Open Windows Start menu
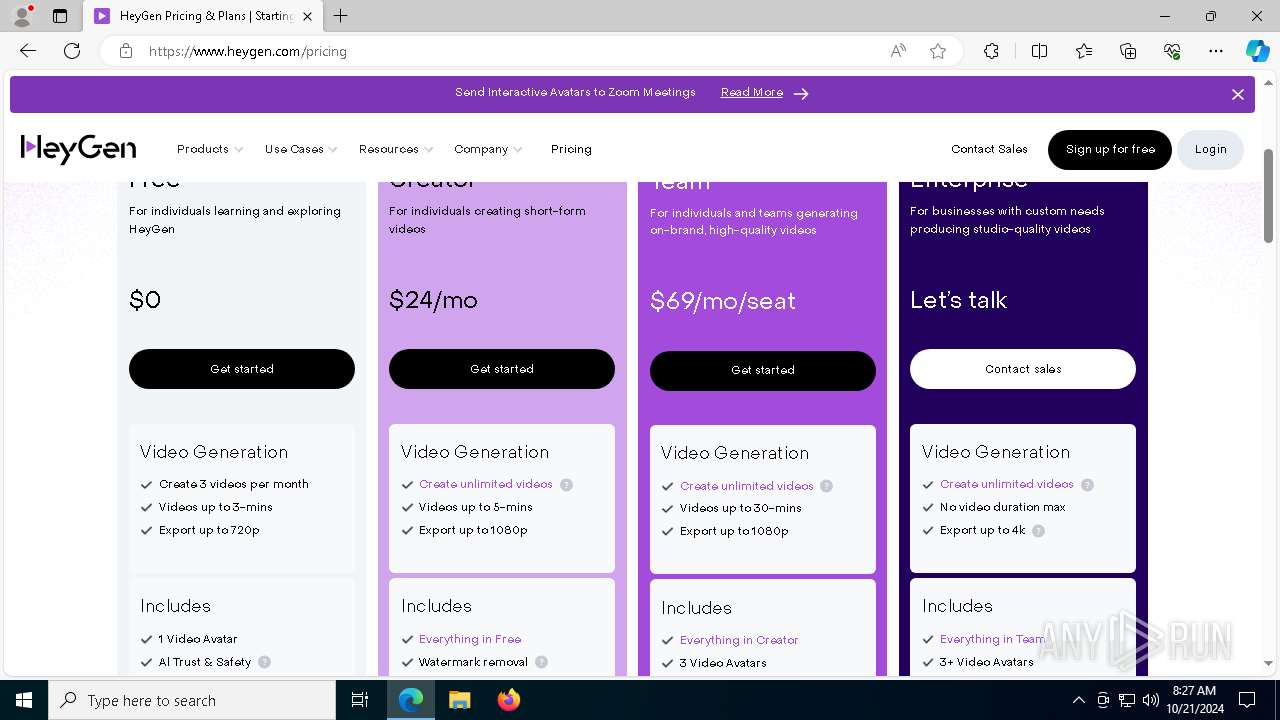Image resolution: width=1280 pixels, height=720 pixels. [x=24, y=700]
